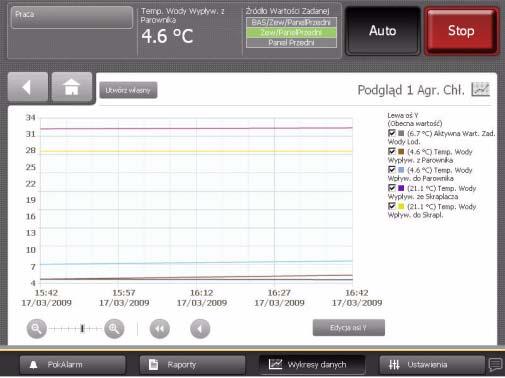
Task: Click the 16:12 time axis label
Action: pos(202,293)
